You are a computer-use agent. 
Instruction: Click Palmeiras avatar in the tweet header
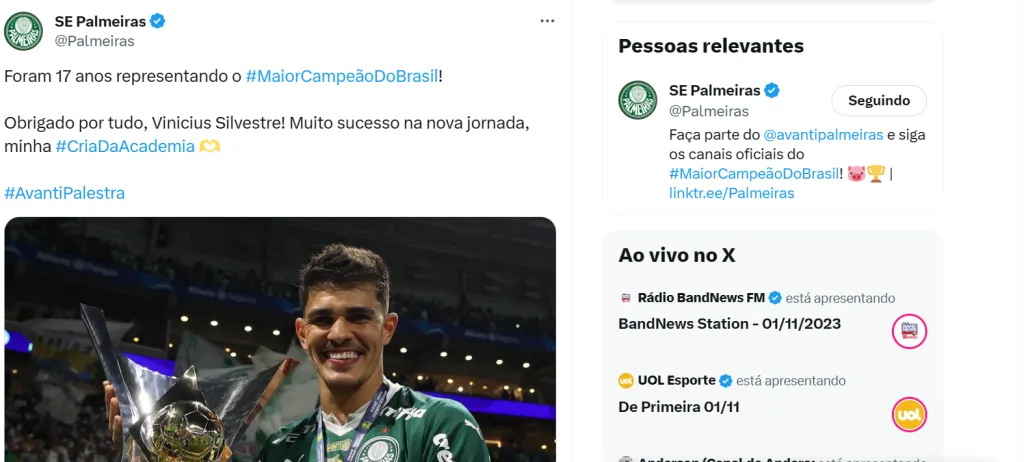[x=23, y=31]
